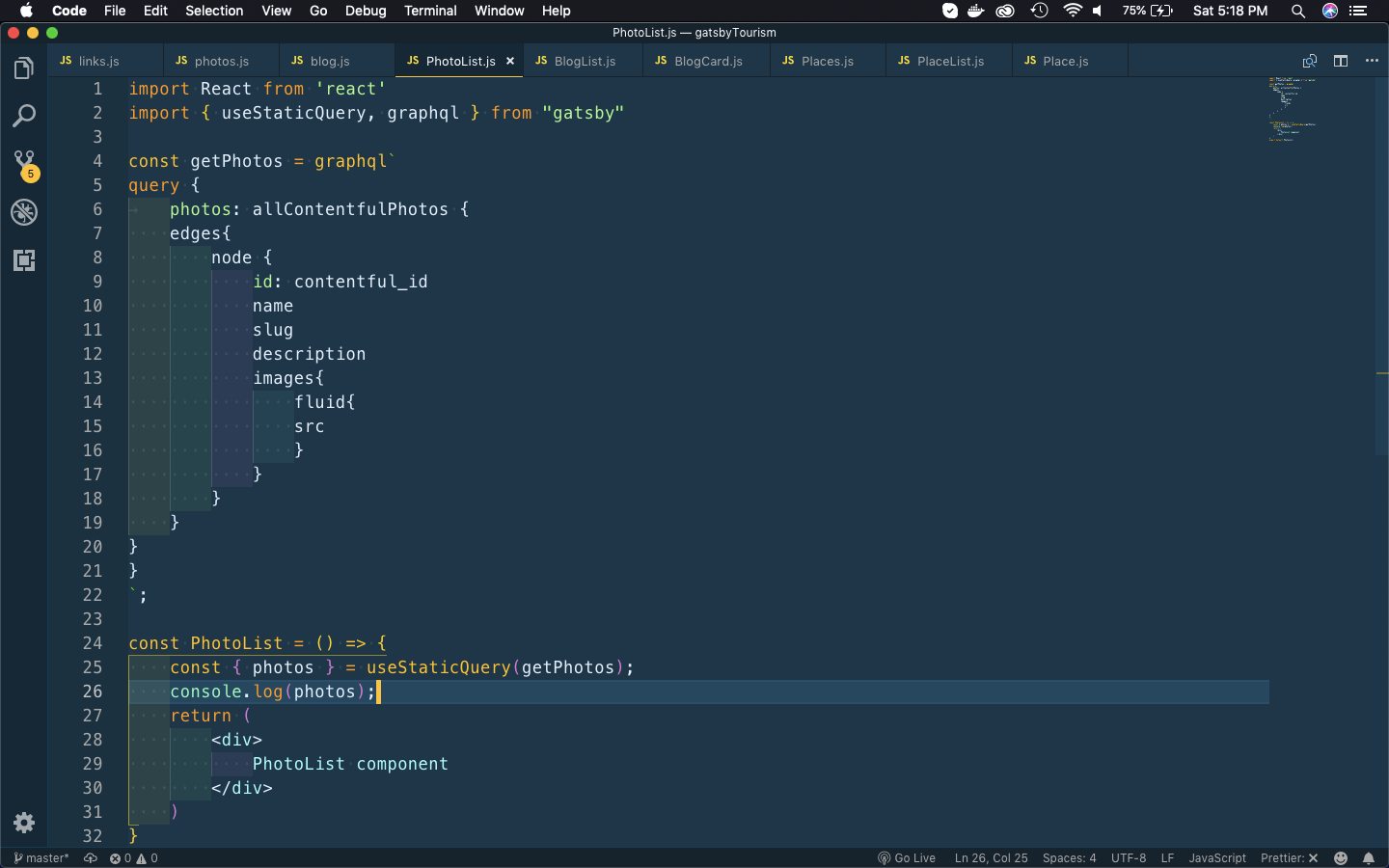
Task: Open the notifications bell in status bar
Action: (x=1369, y=858)
